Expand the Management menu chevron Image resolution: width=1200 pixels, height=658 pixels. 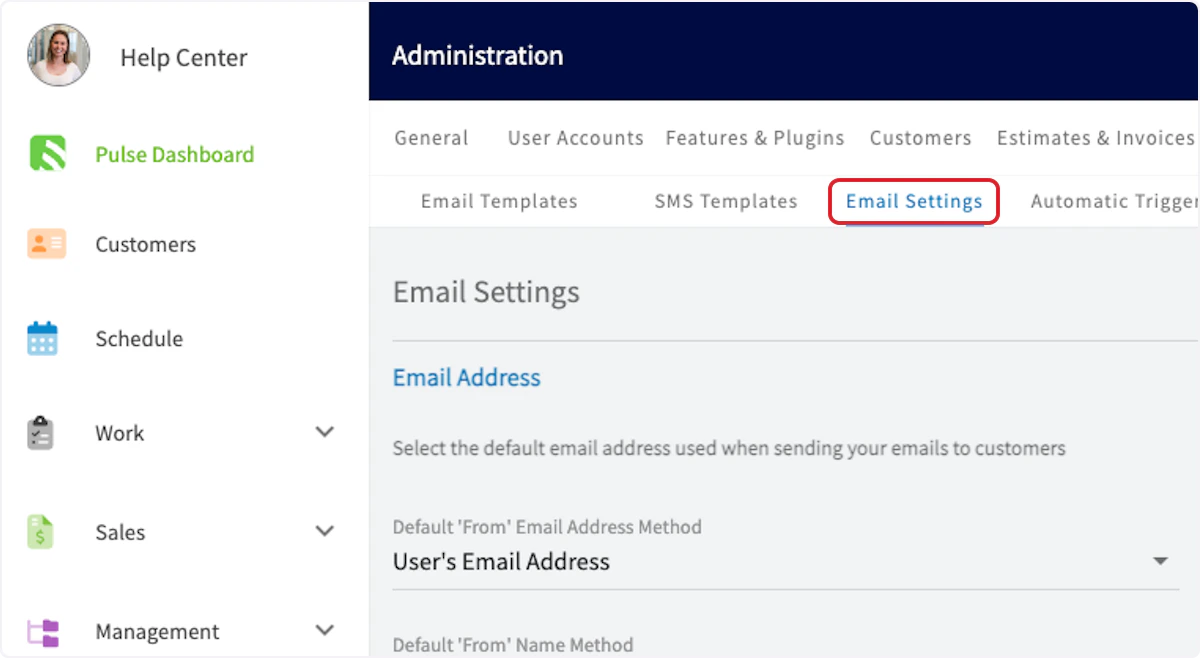coord(324,630)
